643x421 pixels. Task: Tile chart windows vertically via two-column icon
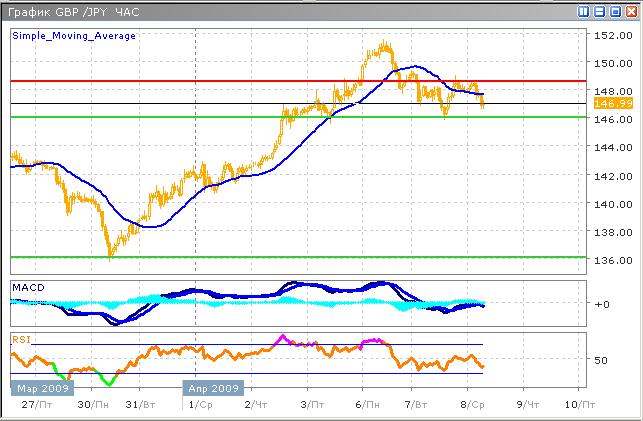[583, 11]
